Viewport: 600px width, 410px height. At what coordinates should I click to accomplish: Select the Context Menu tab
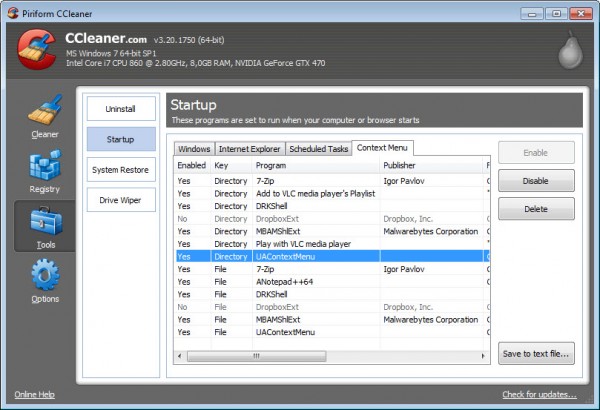click(x=382, y=148)
